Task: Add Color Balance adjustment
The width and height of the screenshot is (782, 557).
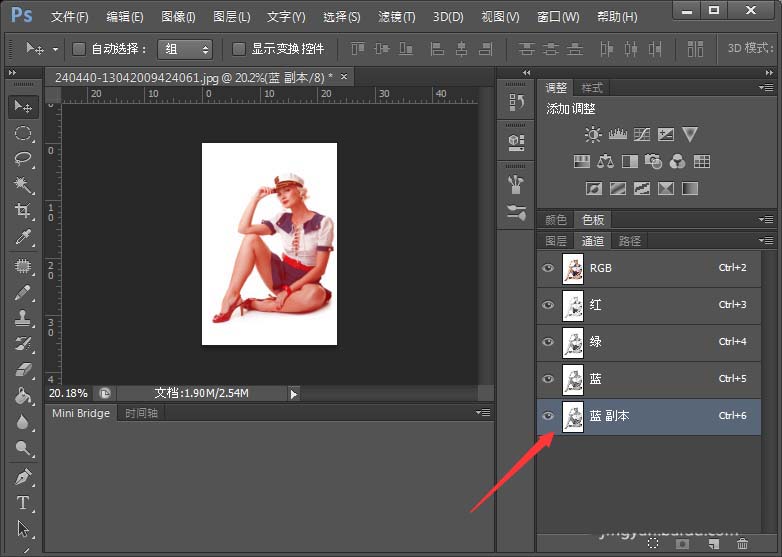Action: tap(605, 162)
